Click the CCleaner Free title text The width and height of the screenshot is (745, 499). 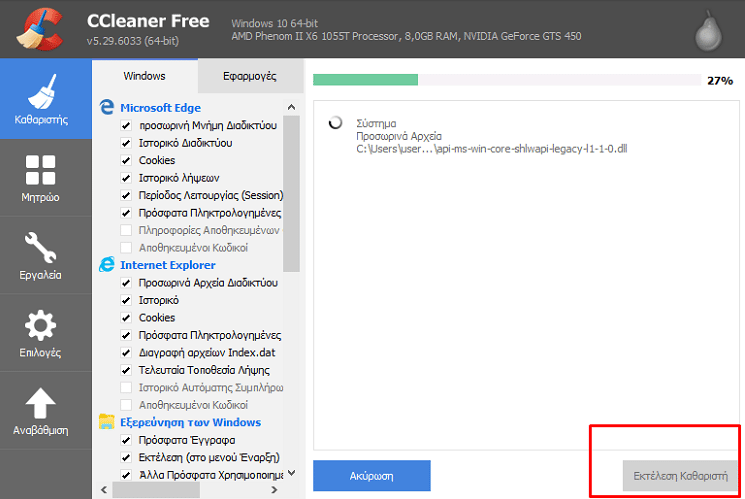coord(148,21)
